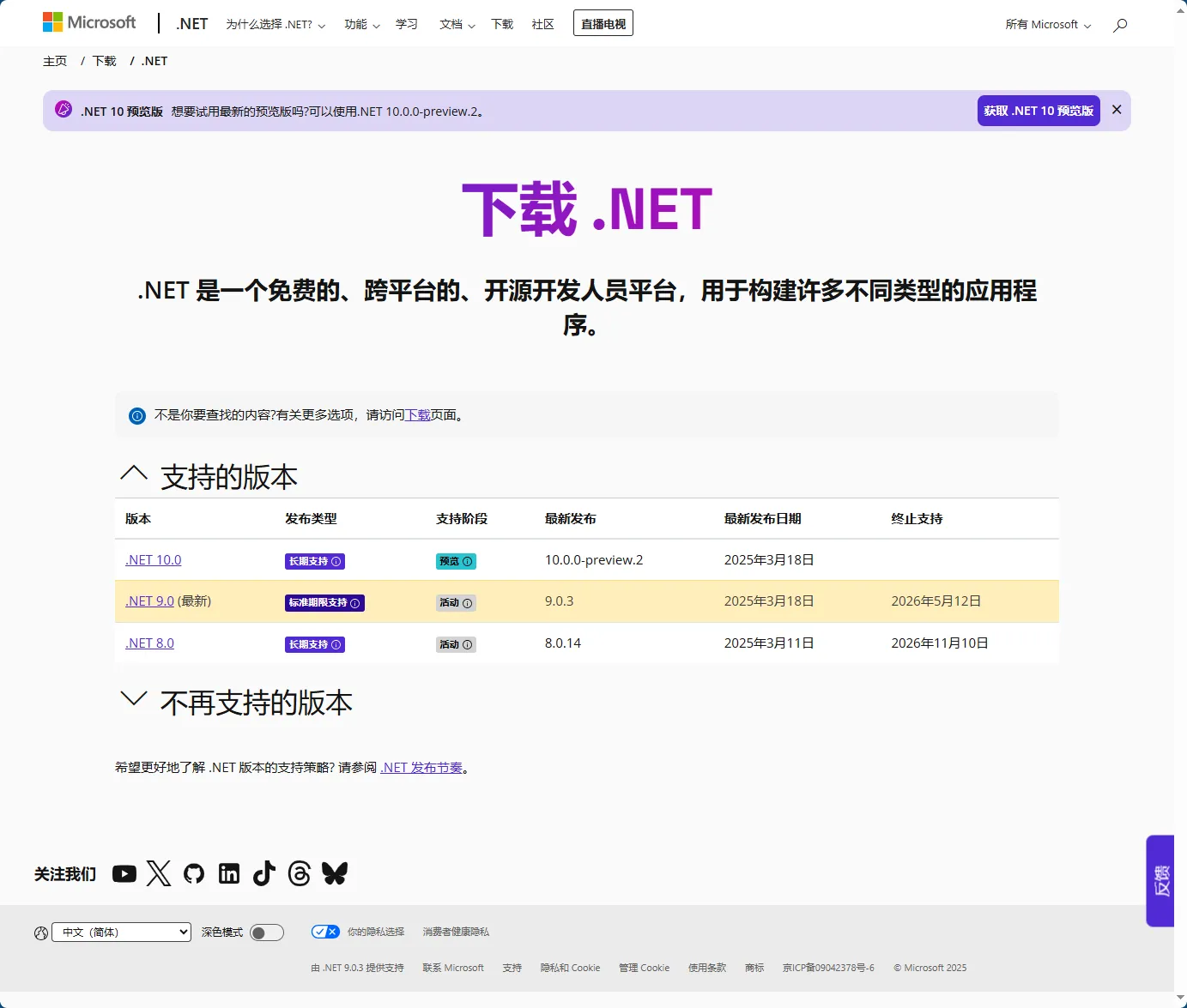Select 学习 in the navigation bar
The height and width of the screenshot is (1008, 1187).
click(406, 24)
